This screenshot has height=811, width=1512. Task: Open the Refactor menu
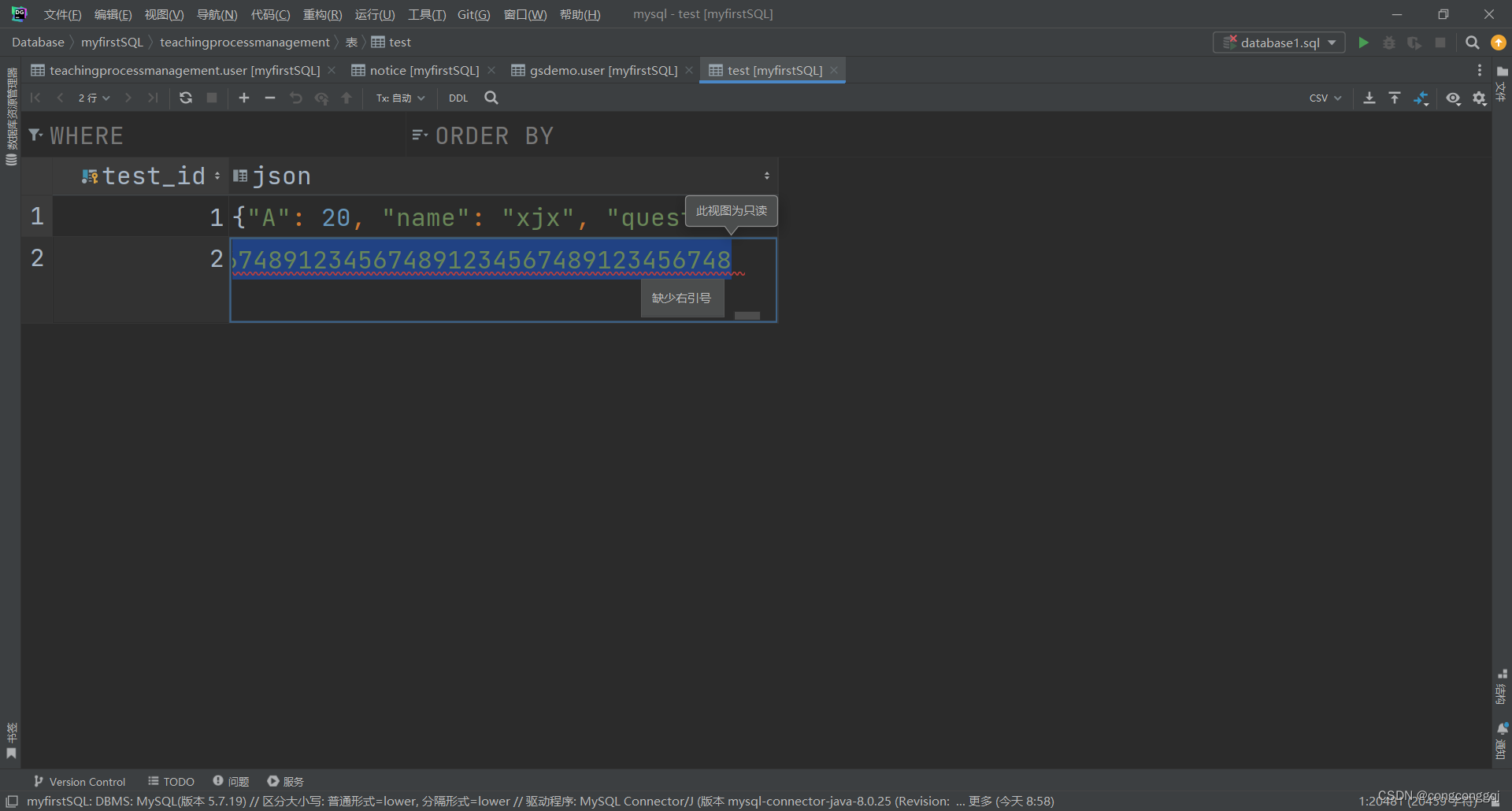[x=322, y=14]
